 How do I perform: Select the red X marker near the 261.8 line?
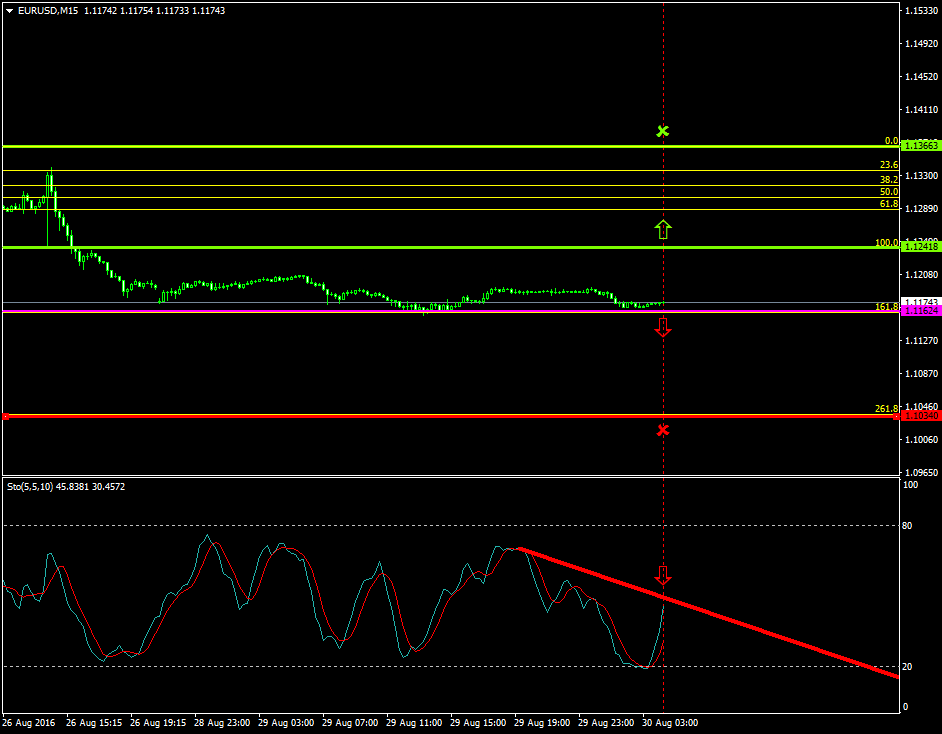pyautogui.click(x=663, y=430)
